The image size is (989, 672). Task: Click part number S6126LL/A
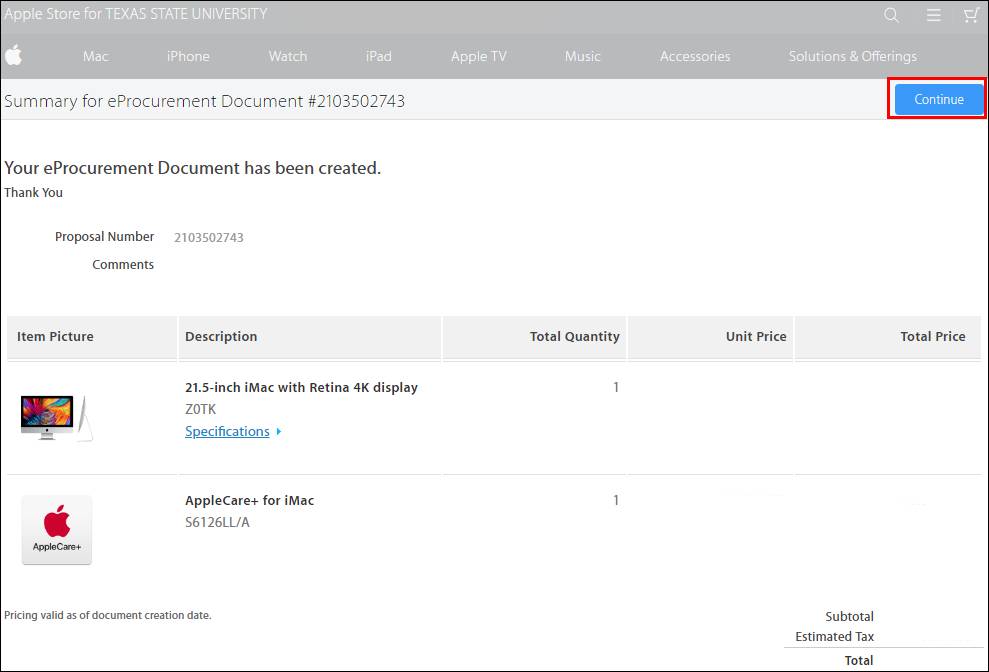(x=217, y=522)
